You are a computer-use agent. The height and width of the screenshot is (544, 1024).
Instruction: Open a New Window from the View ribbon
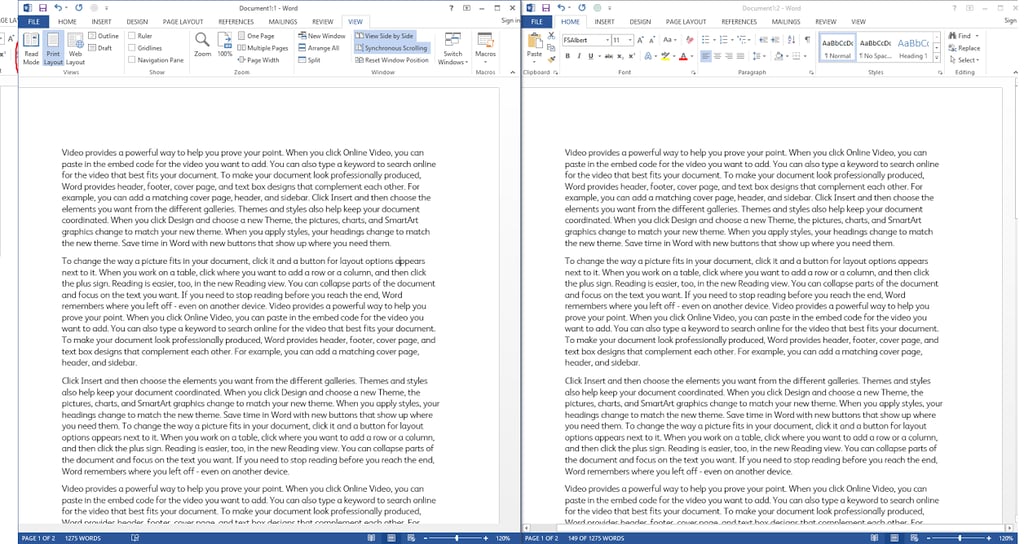321,36
